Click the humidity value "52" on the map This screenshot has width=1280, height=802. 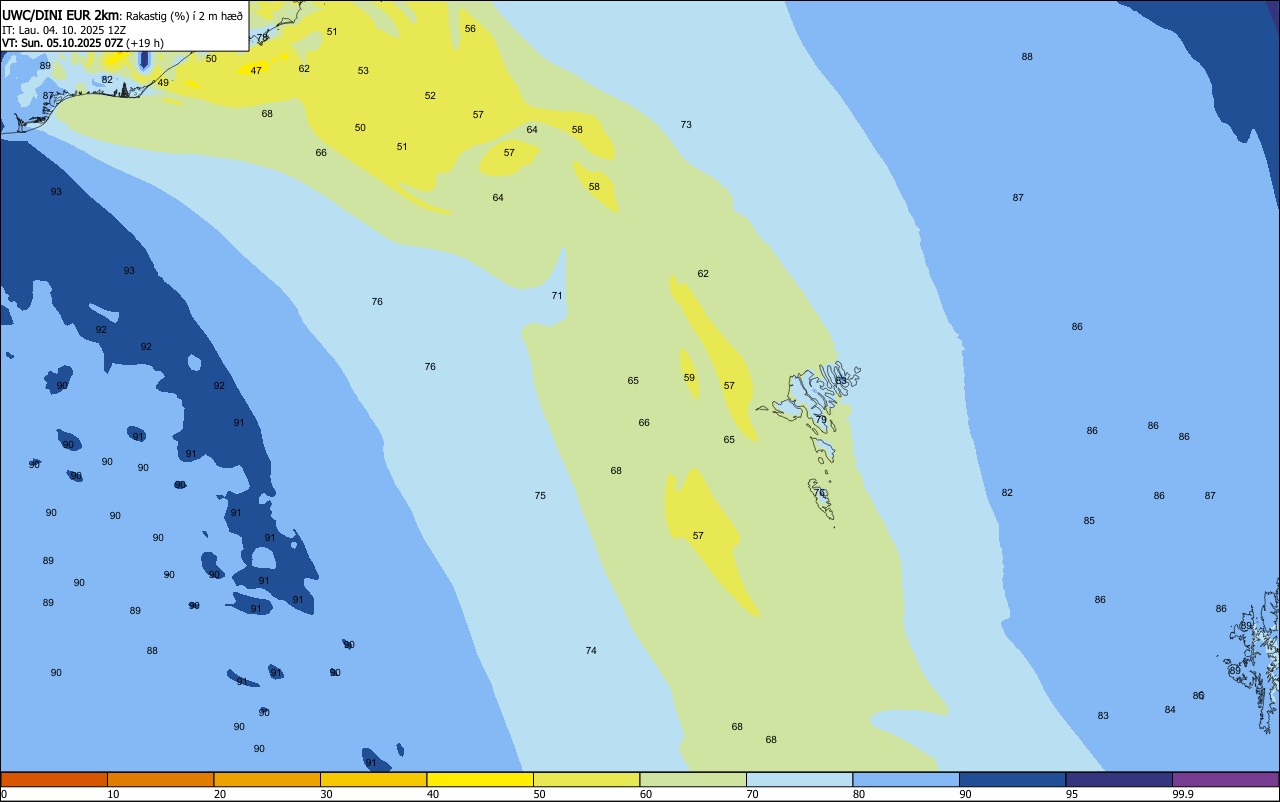(430, 96)
